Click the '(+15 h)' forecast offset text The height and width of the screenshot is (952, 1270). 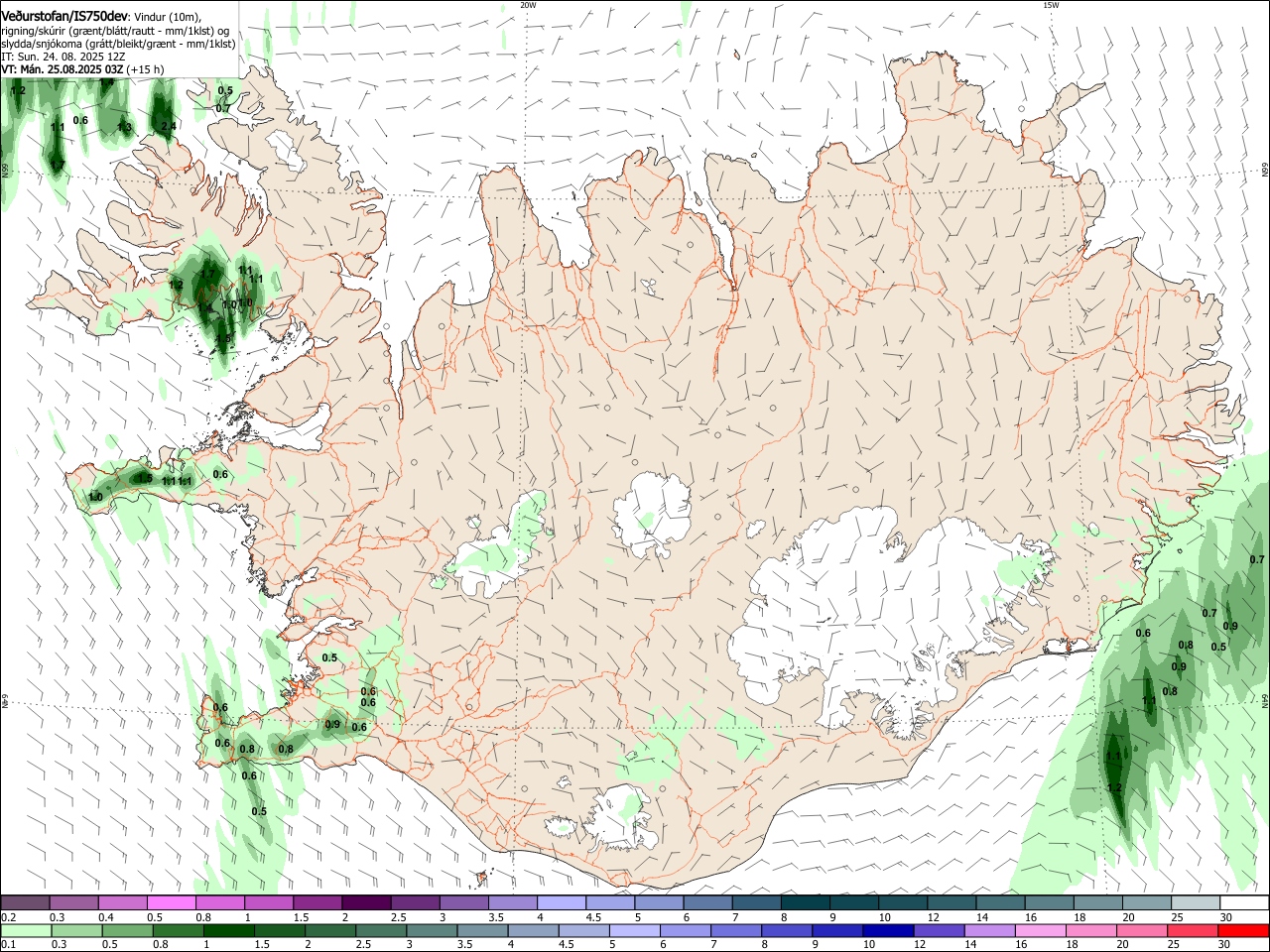point(146,69)
